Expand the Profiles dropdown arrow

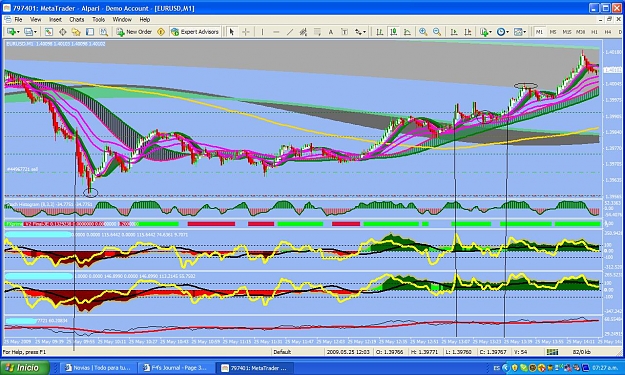click(x=35, y=32)
